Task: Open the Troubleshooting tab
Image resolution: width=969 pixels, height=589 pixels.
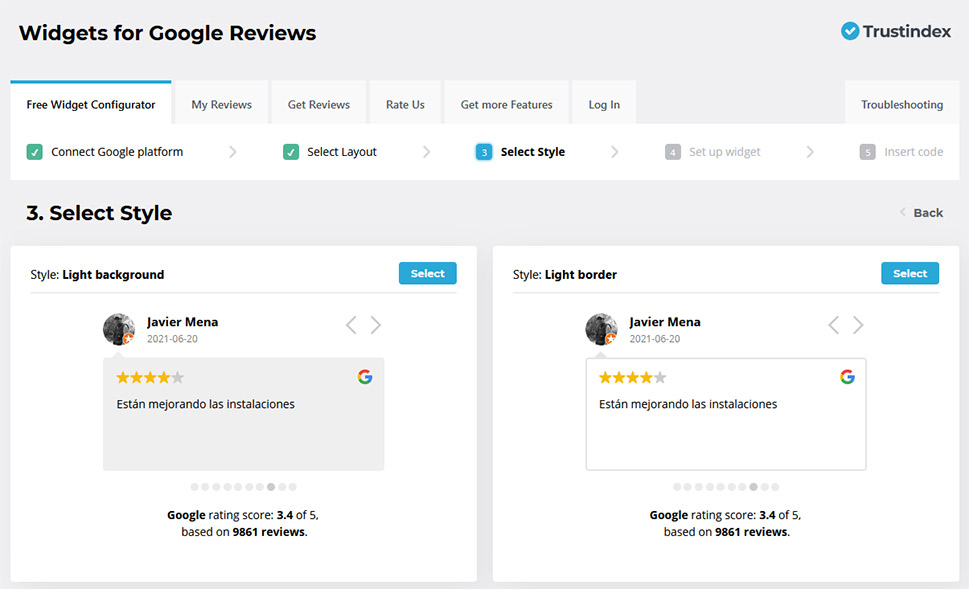Action: coord(901,104)
